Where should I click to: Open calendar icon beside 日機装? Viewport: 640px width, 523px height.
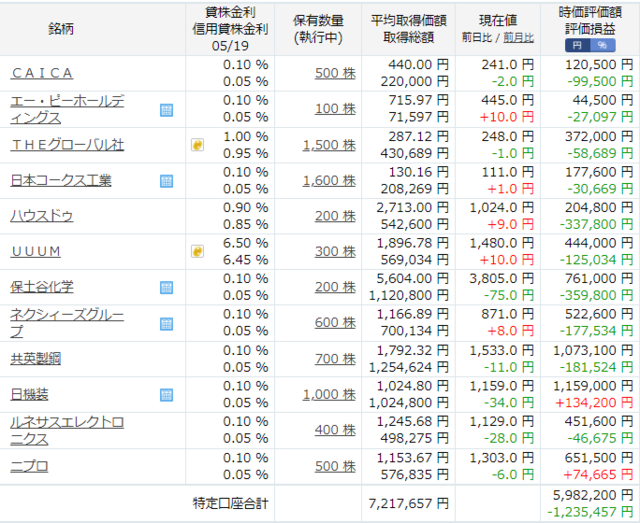tap(167, 395)
